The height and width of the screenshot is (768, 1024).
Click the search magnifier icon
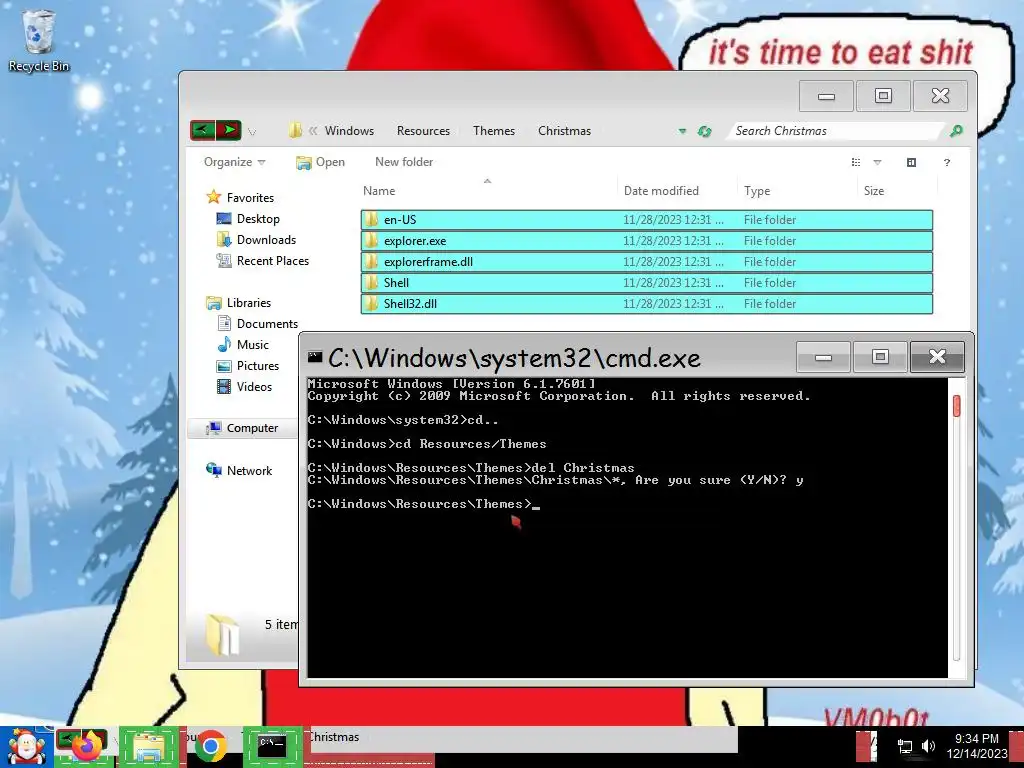point(956,131)
